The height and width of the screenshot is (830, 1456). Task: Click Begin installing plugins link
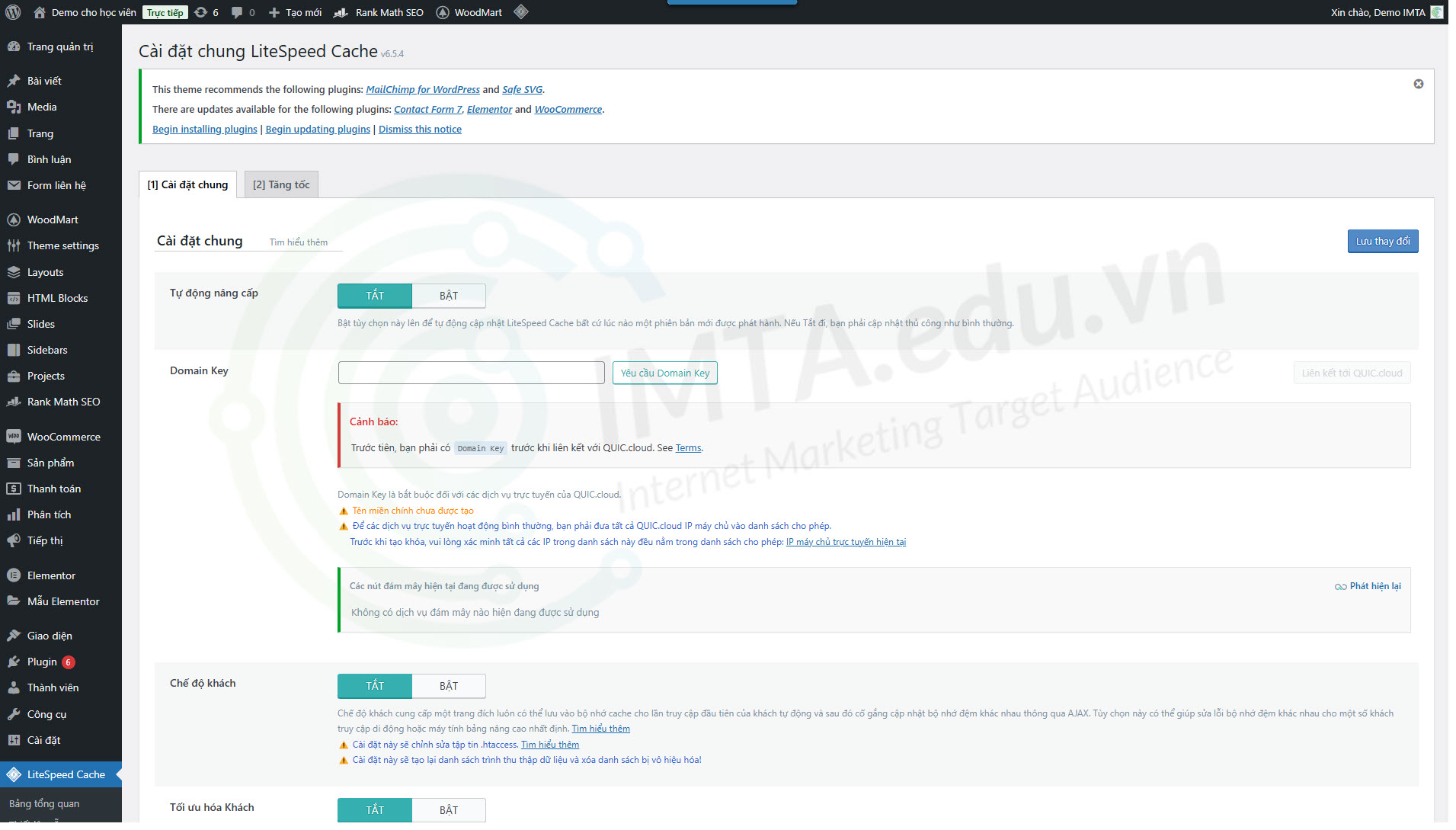pos(205,129)
